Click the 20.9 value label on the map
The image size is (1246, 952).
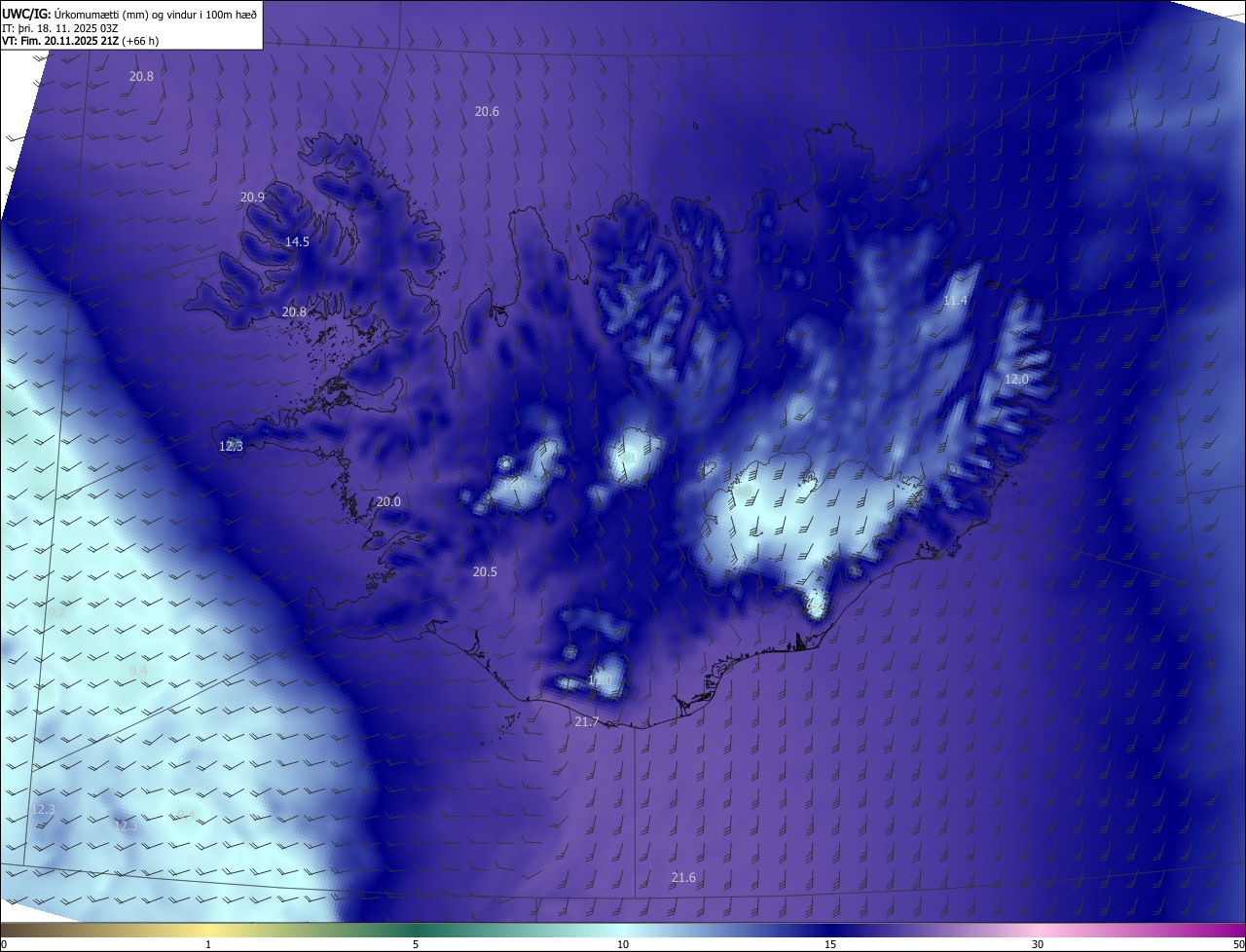pyautogui.click(x=252, y=197)
